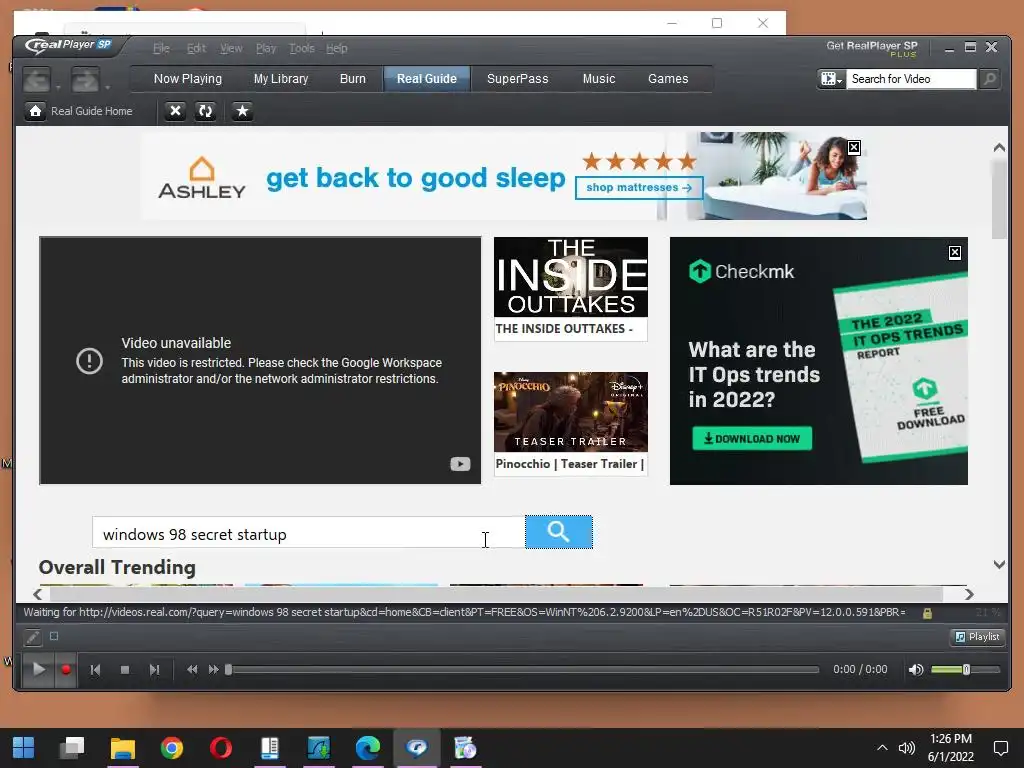Open the View menu
The image size is (1024, 768).
coord(231,48)
